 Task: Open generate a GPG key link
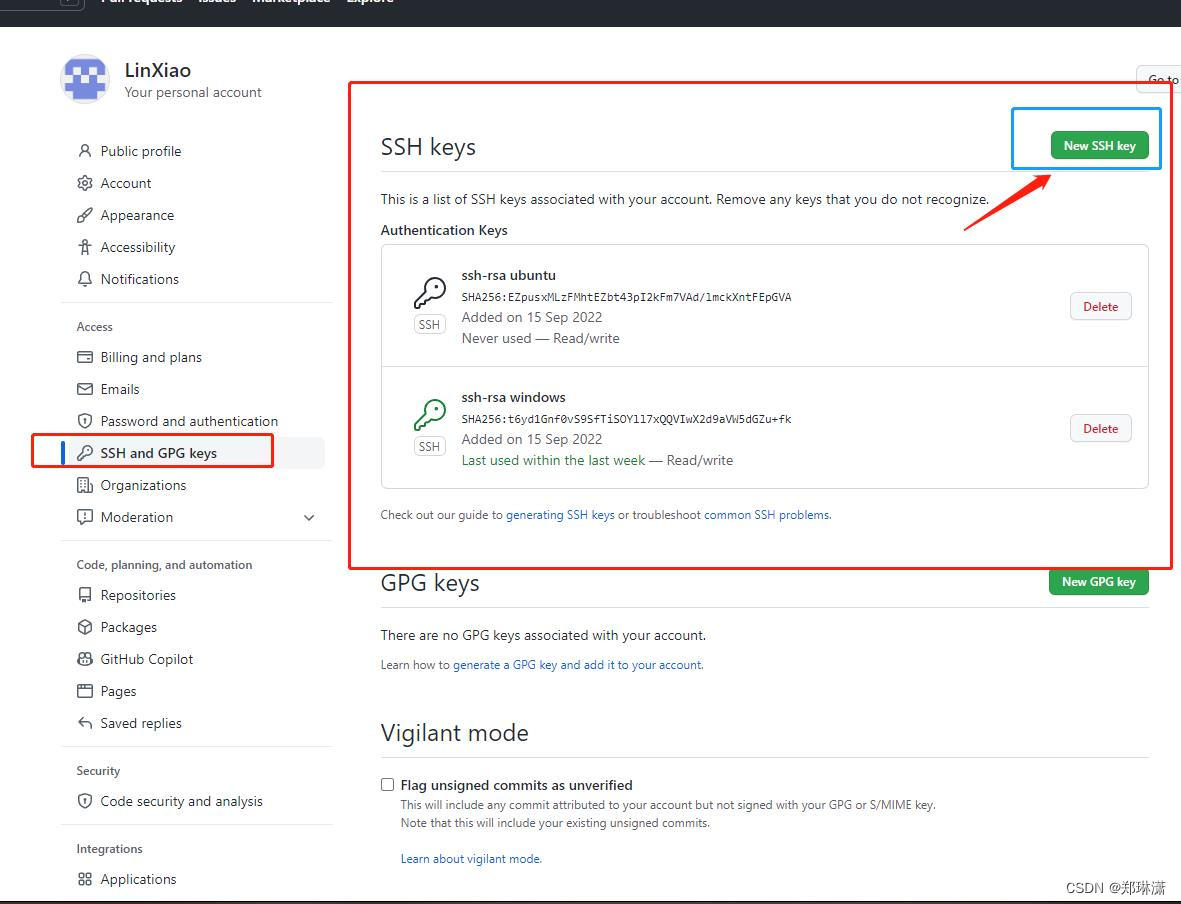pyautogui.click(x=578, y=664)
